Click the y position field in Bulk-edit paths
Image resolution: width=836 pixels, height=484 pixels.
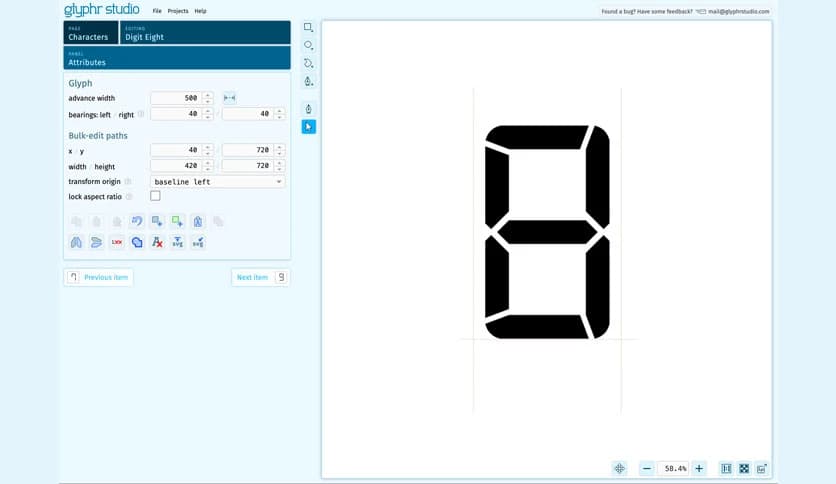[x=248, y=150]
